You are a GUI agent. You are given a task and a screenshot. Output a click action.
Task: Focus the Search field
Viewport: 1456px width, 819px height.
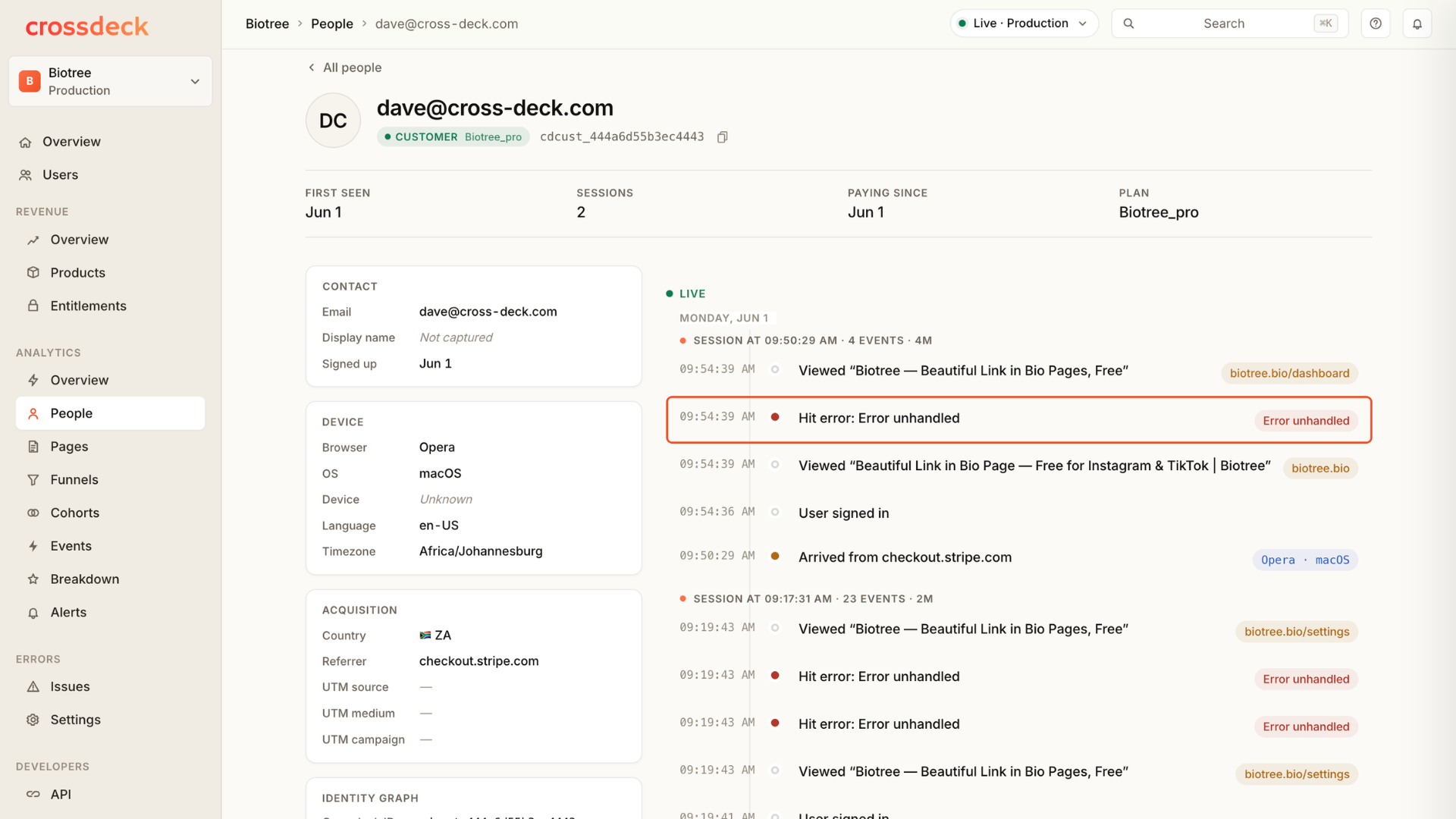1229,24
